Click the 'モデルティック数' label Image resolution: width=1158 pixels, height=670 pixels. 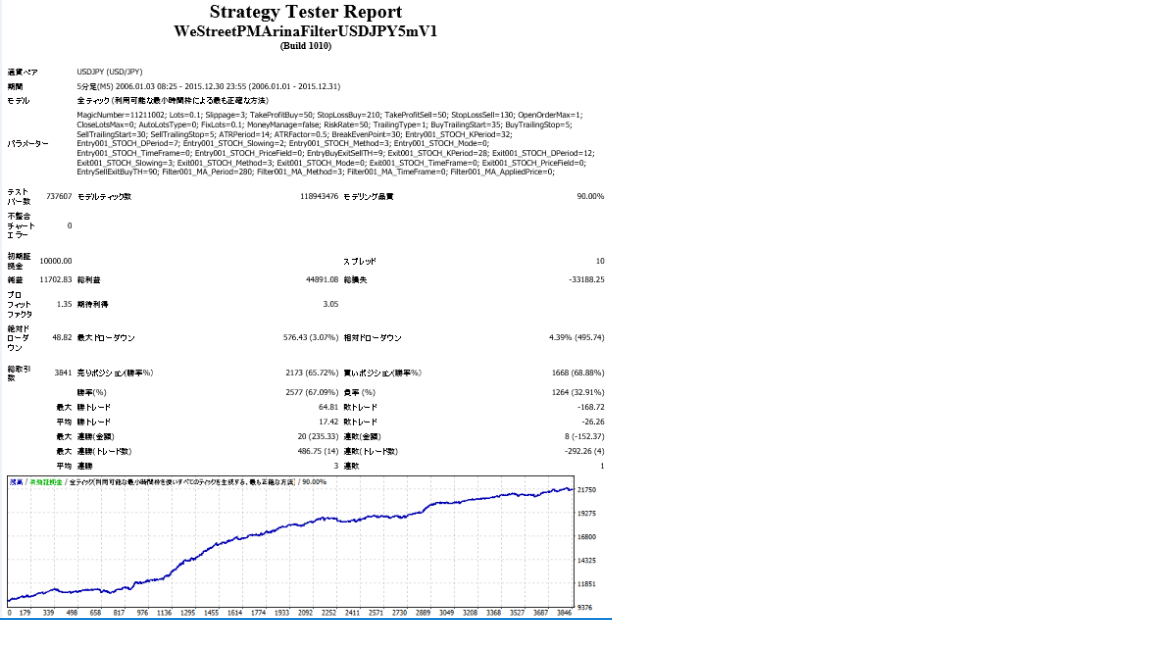[x=104, y=196]
